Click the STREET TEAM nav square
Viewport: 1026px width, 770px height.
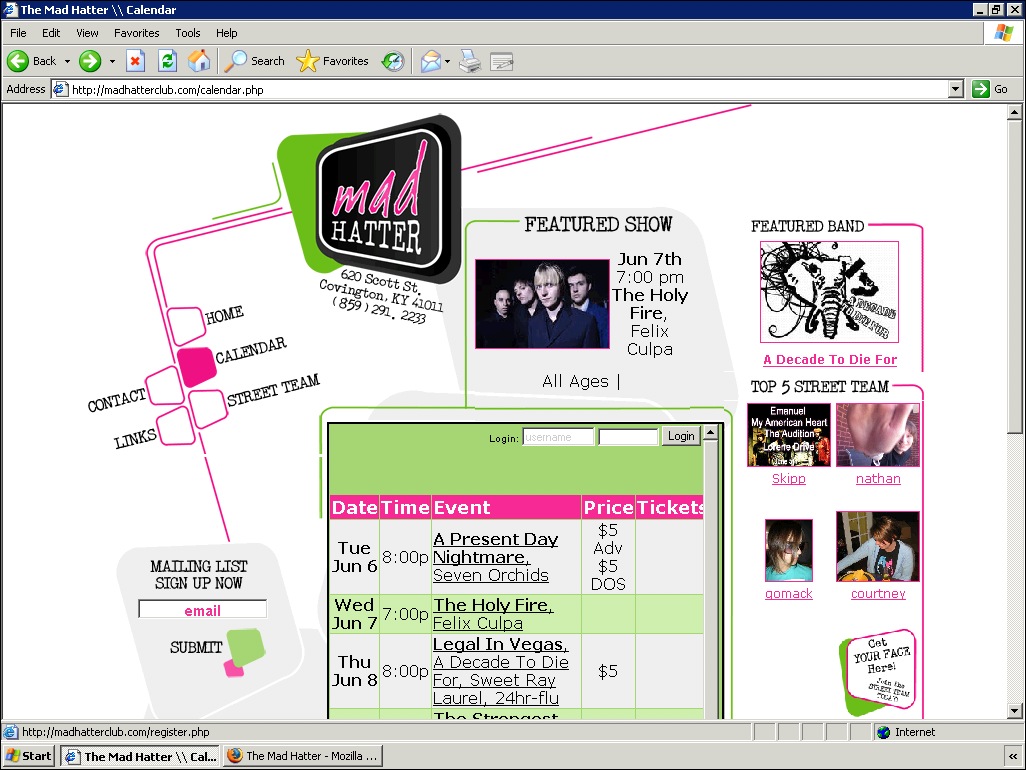[207, 408]
